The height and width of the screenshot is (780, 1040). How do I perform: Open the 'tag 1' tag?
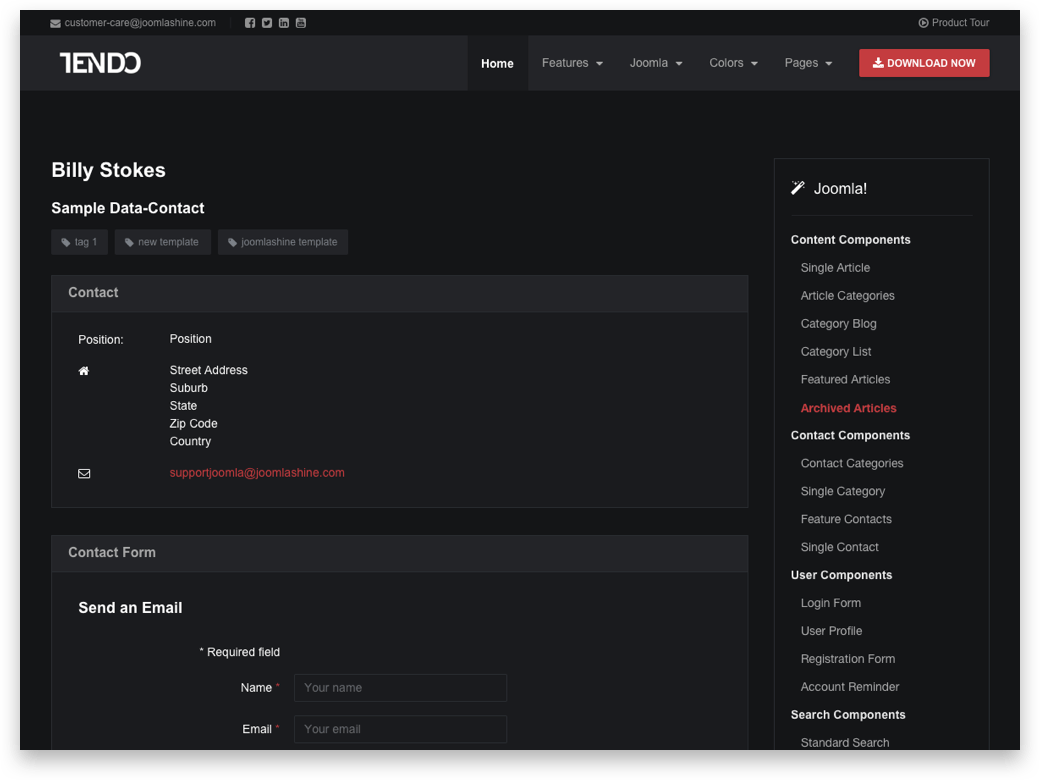[x=80, y=242]
